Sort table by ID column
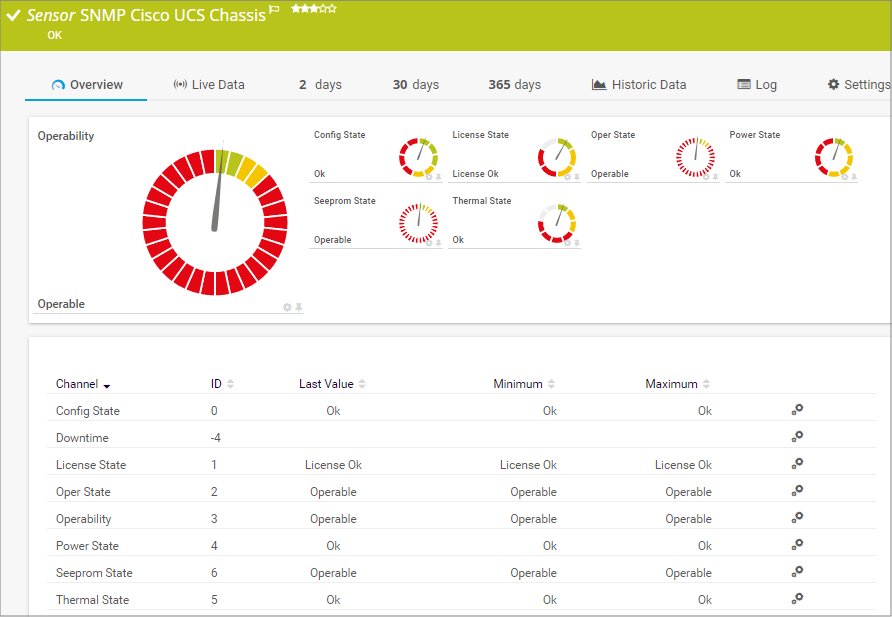 point(222,384)
